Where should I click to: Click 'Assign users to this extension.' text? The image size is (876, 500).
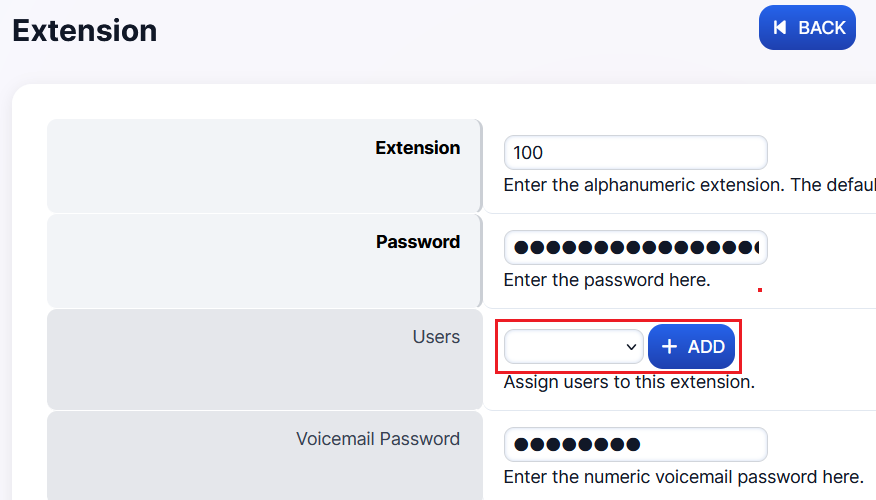pos(628,382)
